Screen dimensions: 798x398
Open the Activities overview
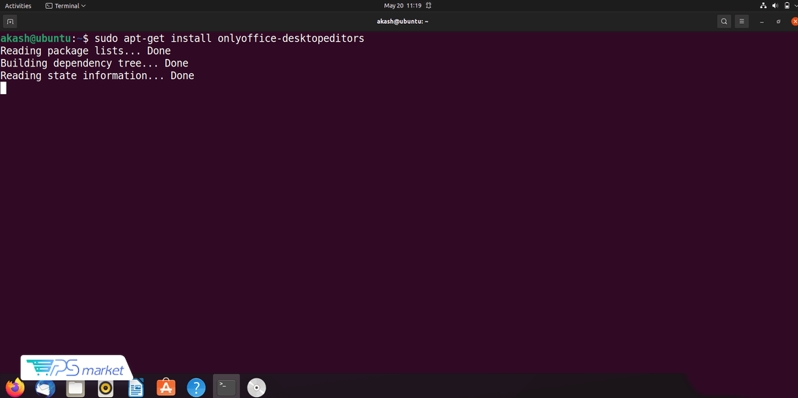pyautogui.click(x=18, y=6)
